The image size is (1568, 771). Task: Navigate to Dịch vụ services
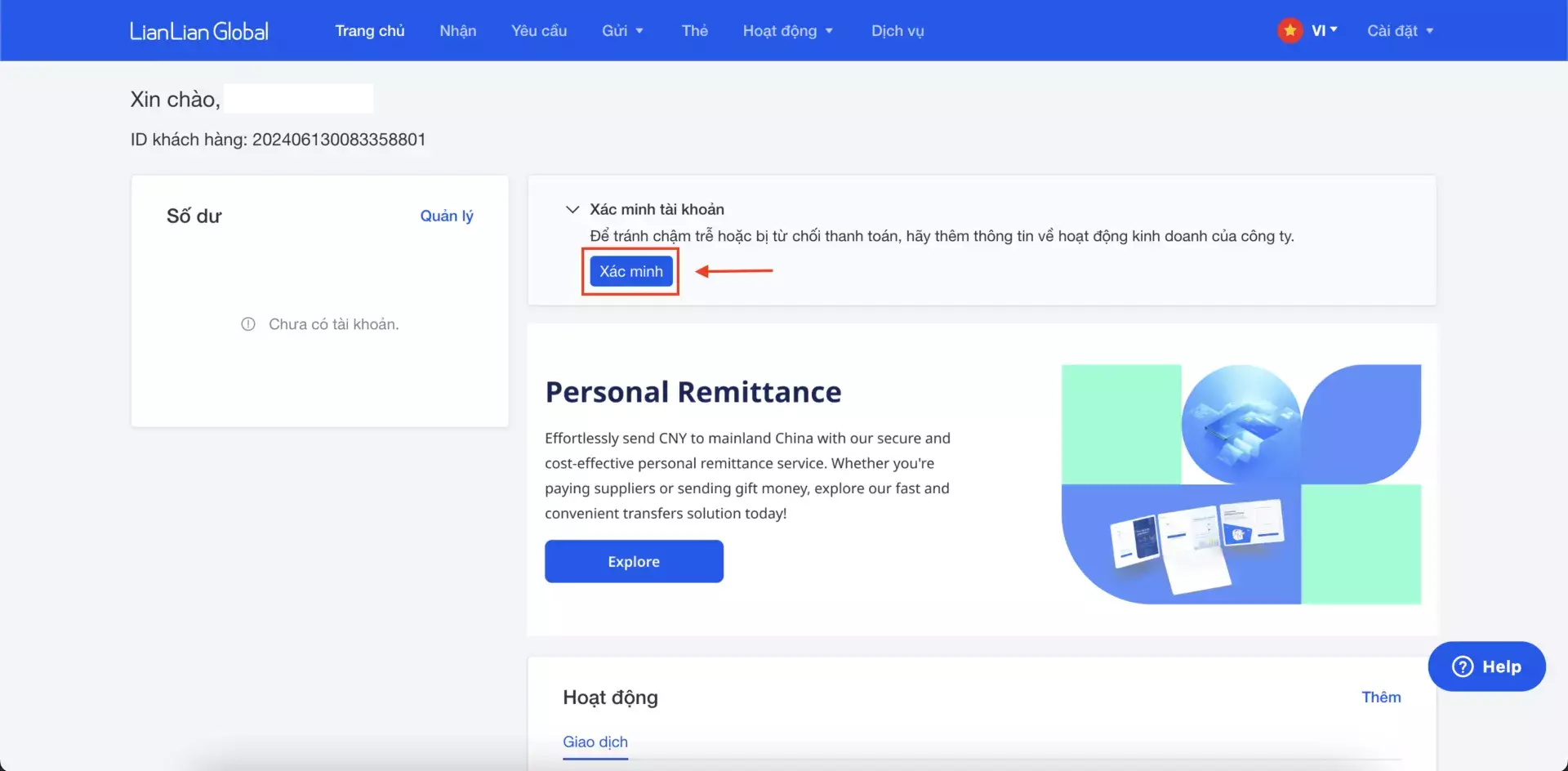897,31
